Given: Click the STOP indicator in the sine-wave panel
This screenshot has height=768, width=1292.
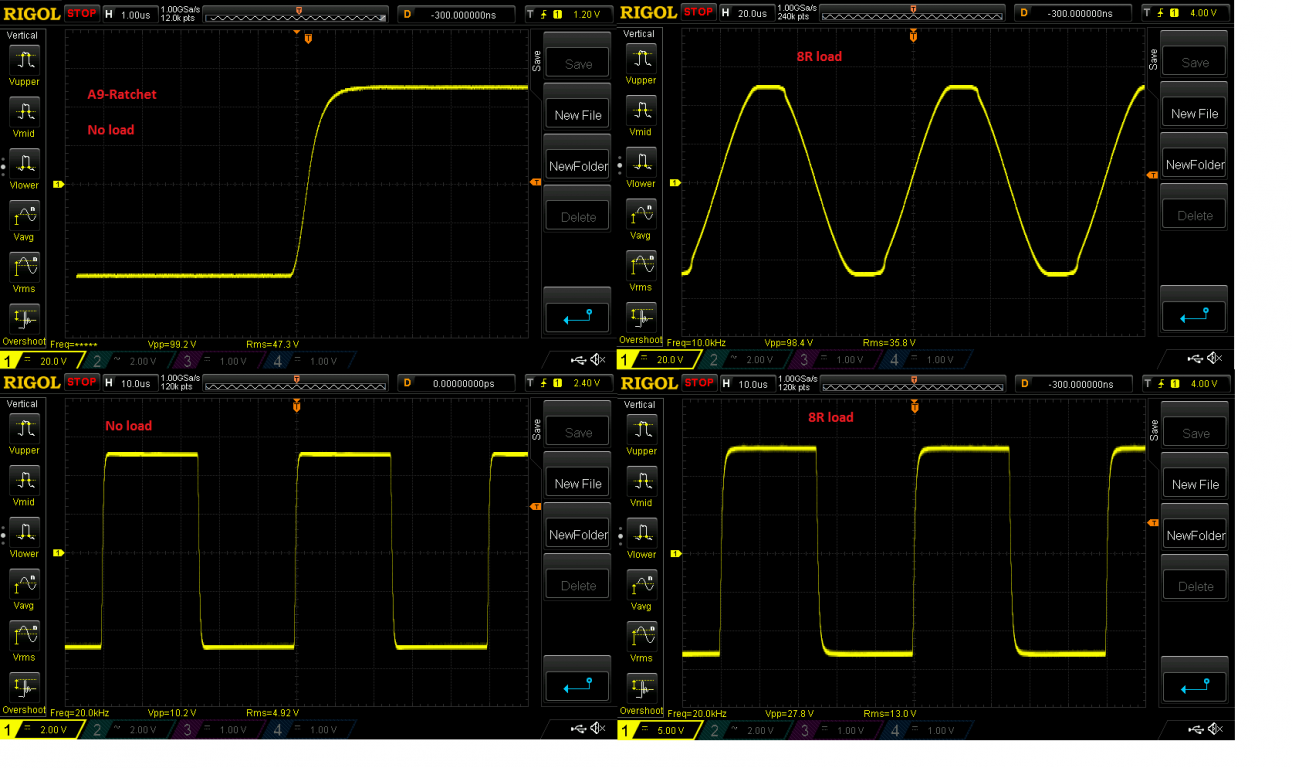Looking at the screenshot, I should pos(698,13).
